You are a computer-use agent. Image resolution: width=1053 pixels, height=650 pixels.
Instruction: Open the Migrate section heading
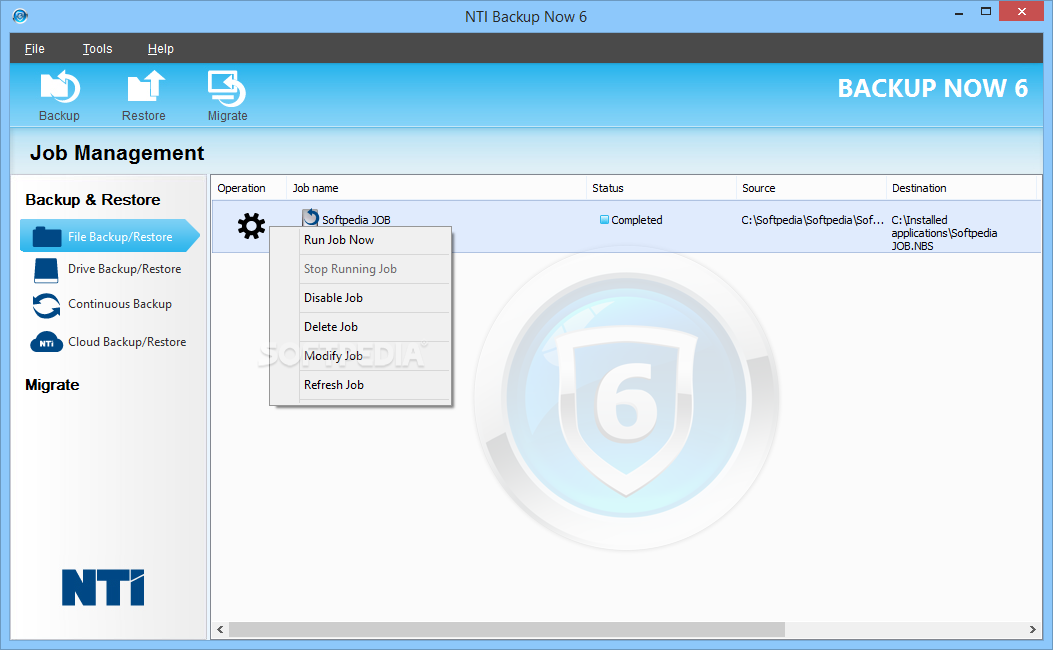point(52,385)
